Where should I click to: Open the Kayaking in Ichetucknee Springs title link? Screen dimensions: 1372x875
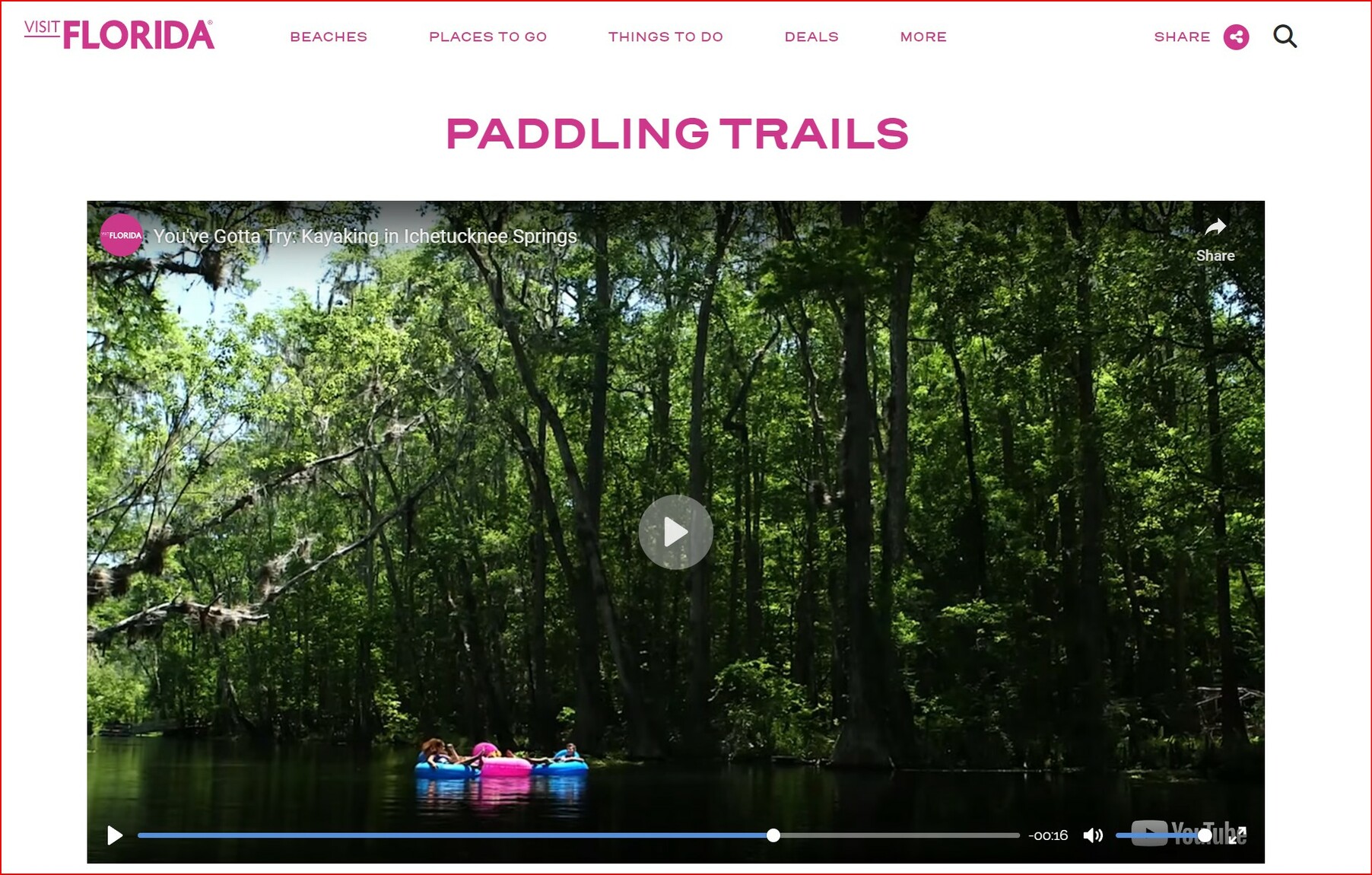coord(365,237)
